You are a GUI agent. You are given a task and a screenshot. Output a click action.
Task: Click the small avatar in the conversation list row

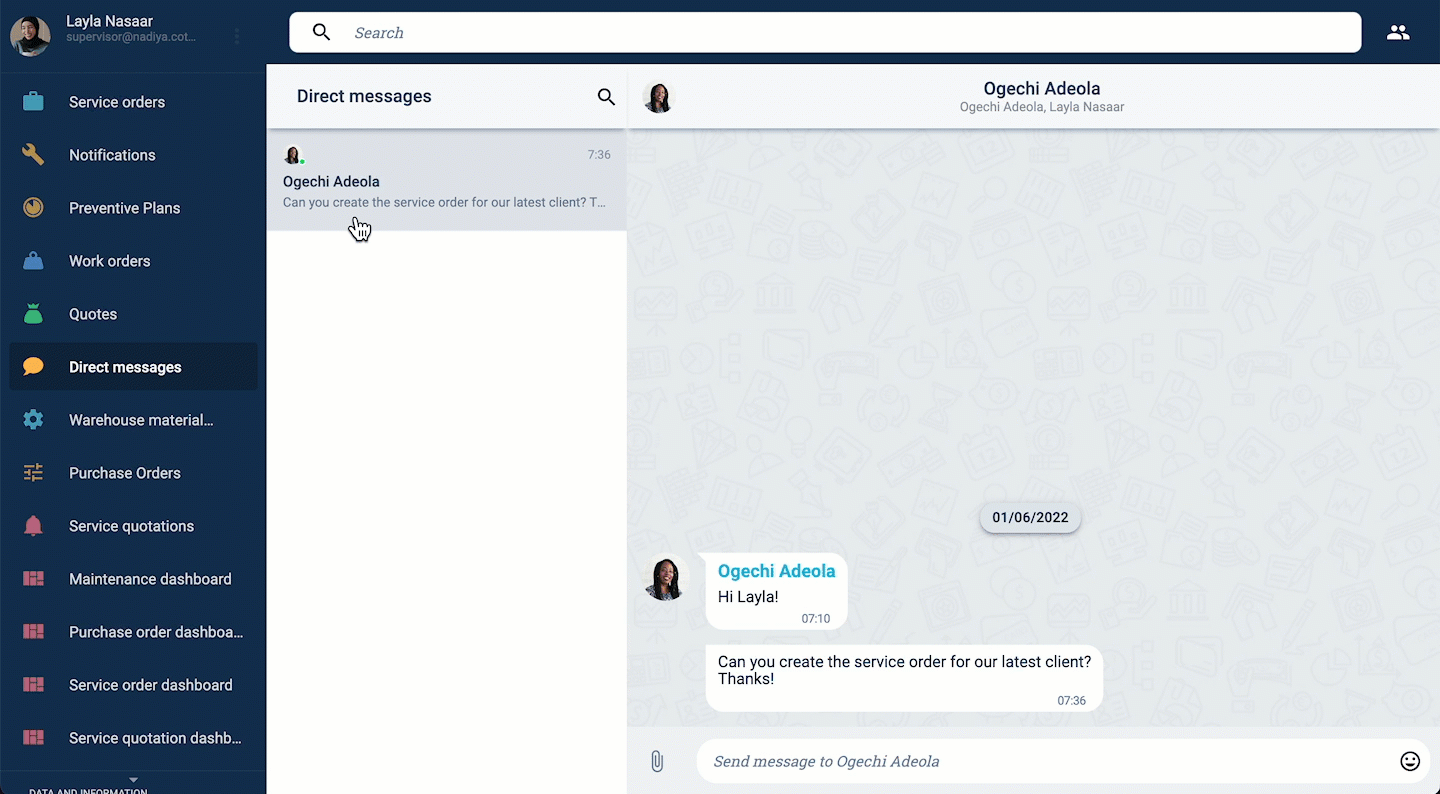(x=293, y=155)
